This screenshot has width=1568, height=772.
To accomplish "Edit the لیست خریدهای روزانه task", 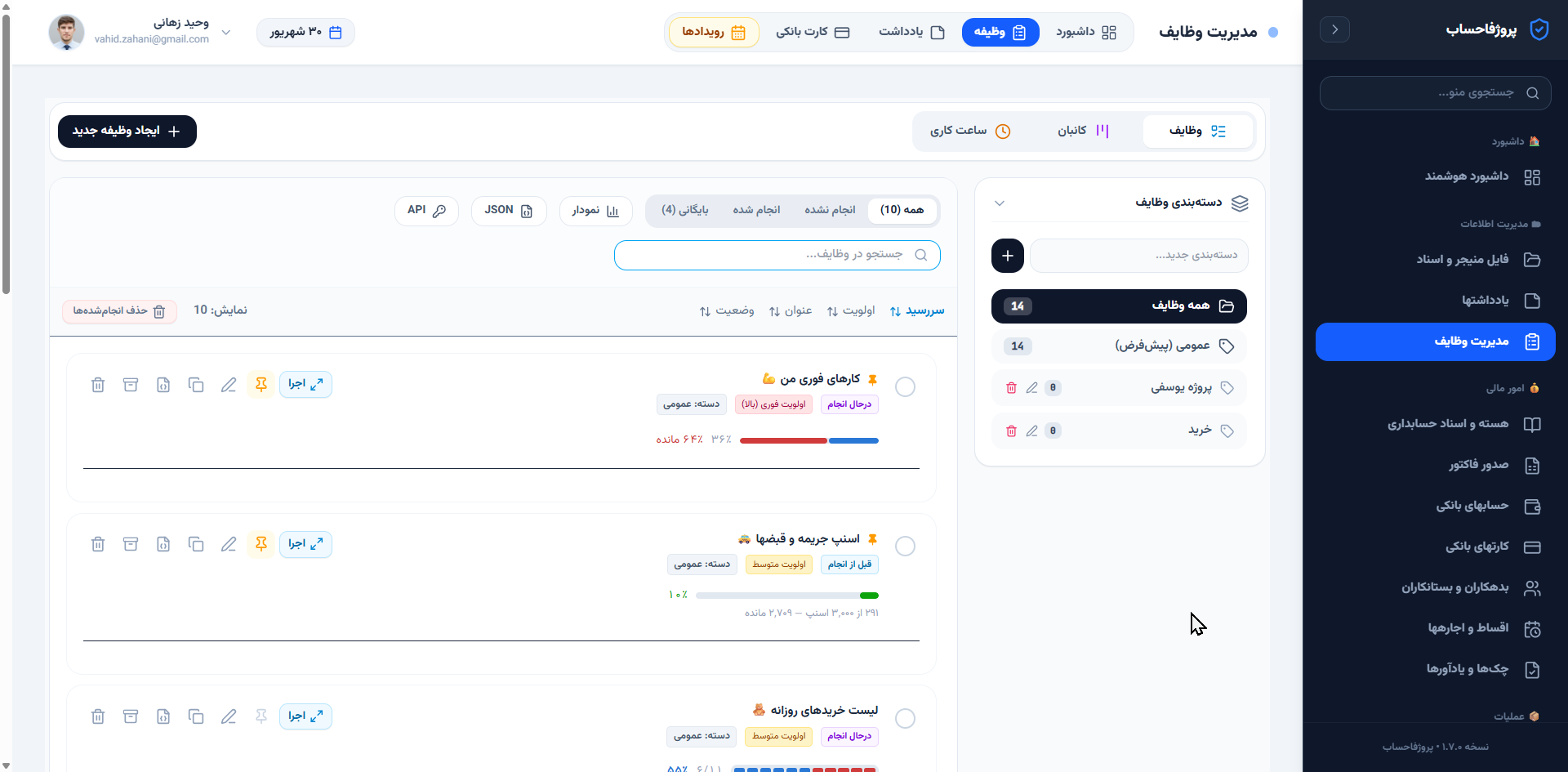I will (229, 716).
